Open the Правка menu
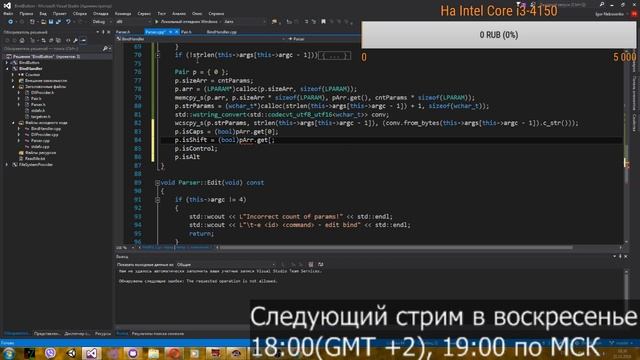This screenshot has width=640, height=360. pyautogui.click(x=26, y=13)
